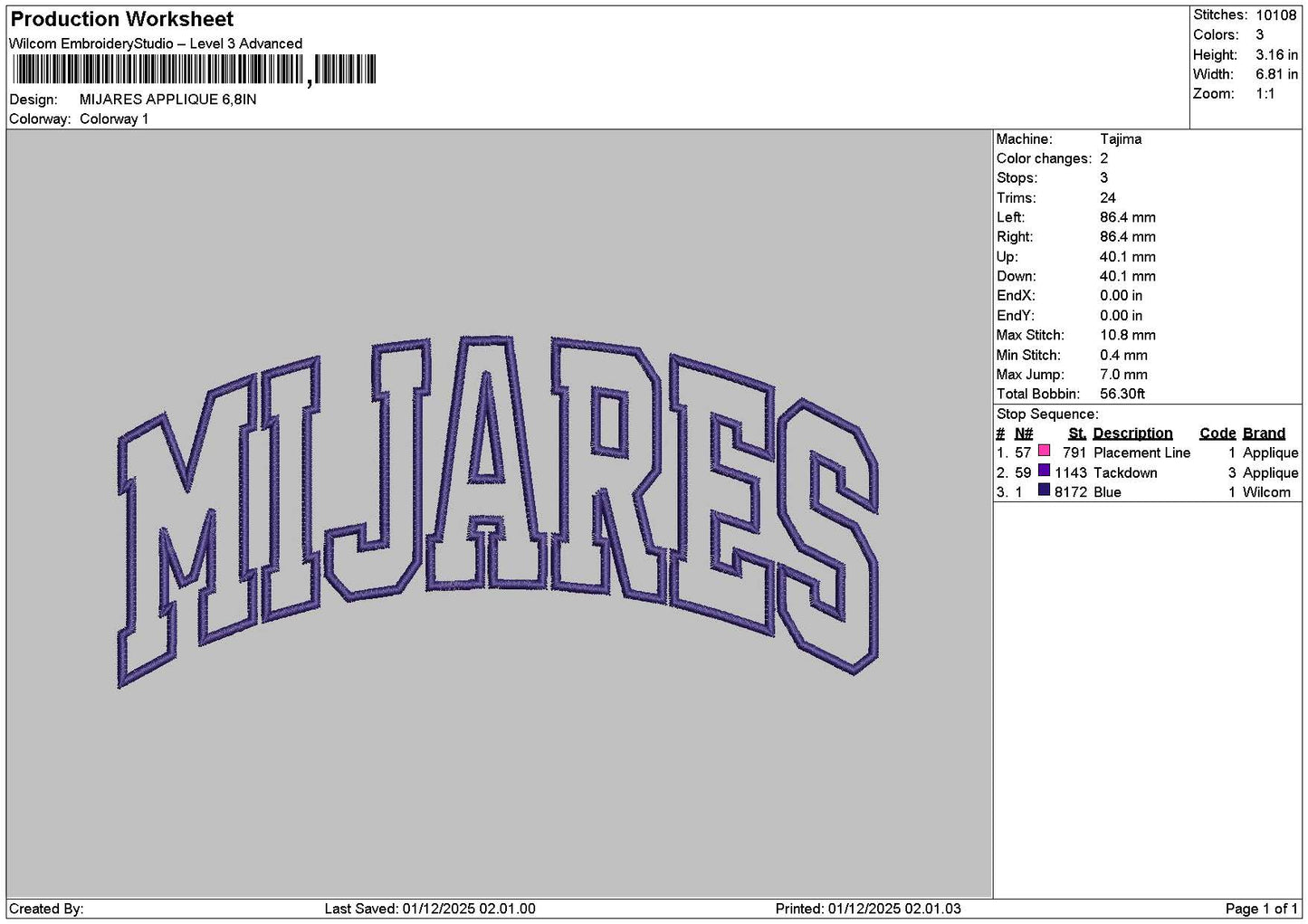The width and height of the screenshot is (1308, 924).
Task: Click the Stitches value 10108
Action: [1275, 15]
